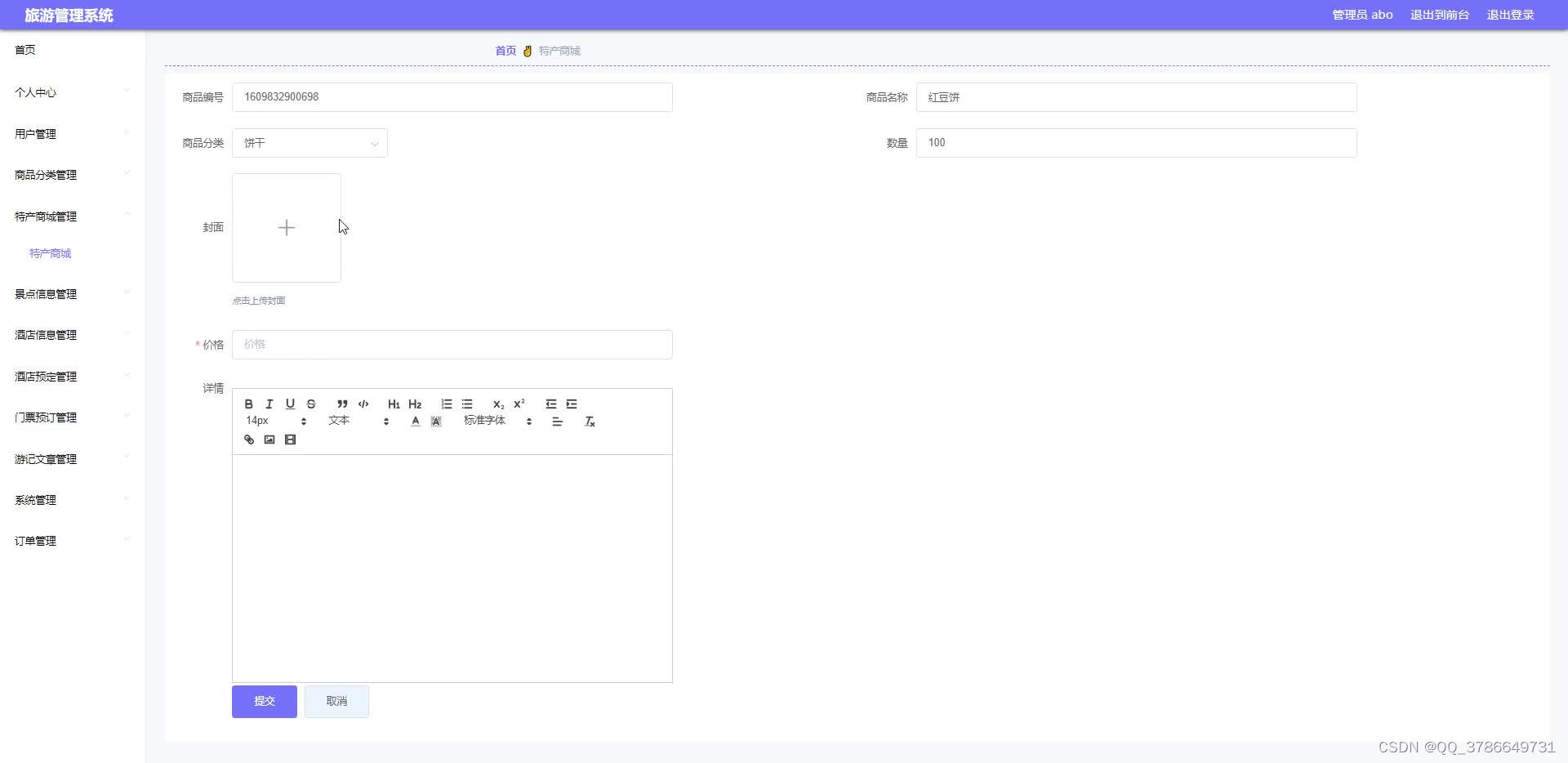This screenshot has height=763, width=1568.
Task: Click 取消 cancel button
Action: pyautogui.click(x=336, y=702)
